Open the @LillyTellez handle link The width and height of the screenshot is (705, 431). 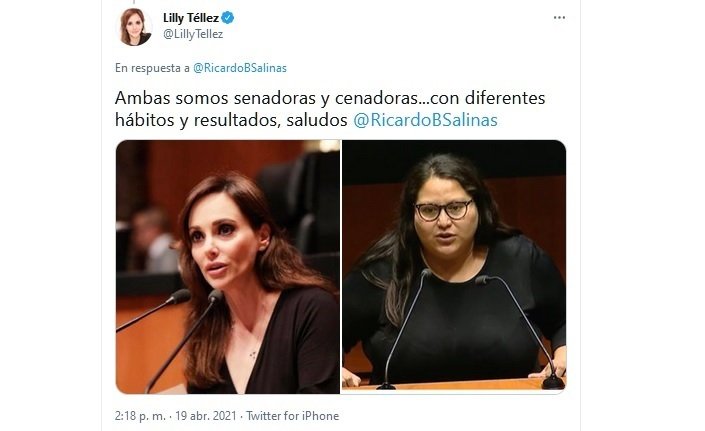pos(193,34)
